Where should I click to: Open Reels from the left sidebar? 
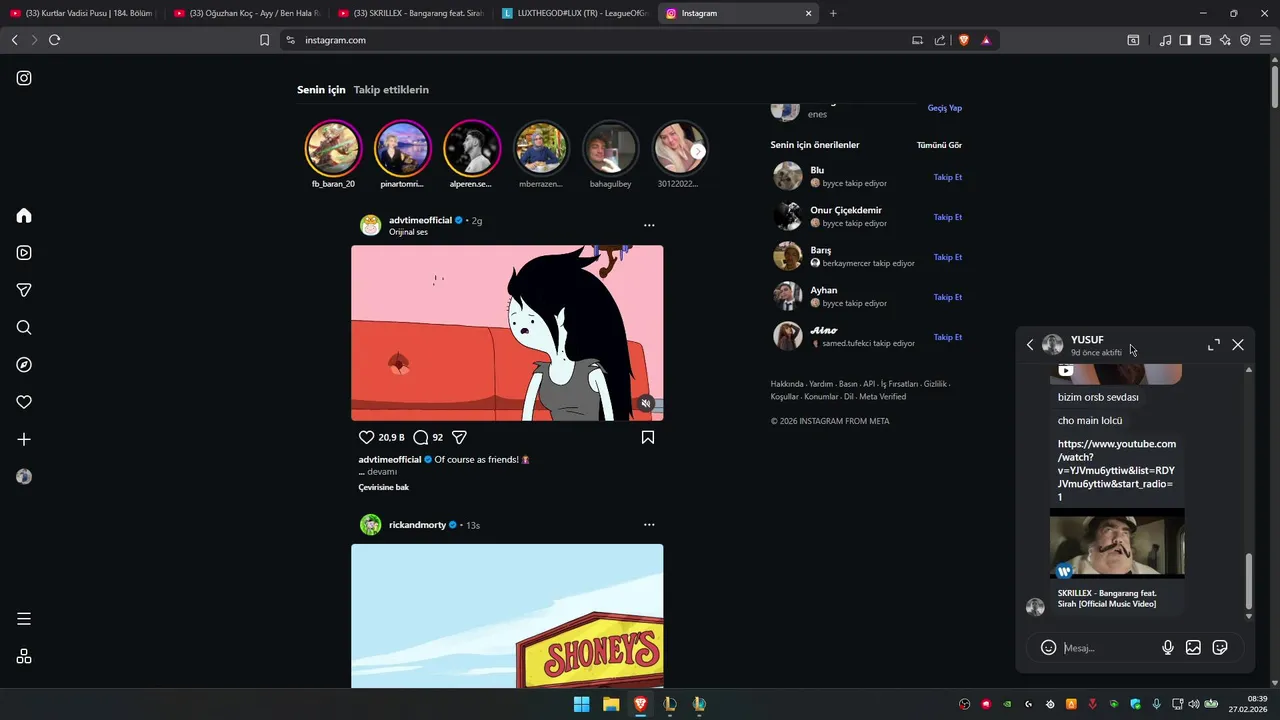point(24,253)
